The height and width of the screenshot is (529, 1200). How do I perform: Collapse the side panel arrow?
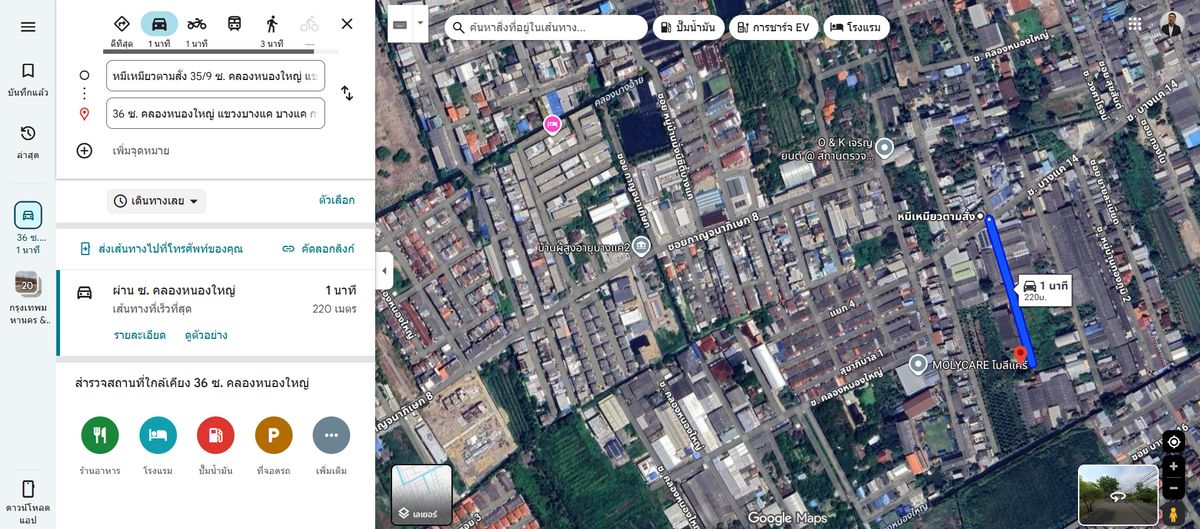coord(382,271)
